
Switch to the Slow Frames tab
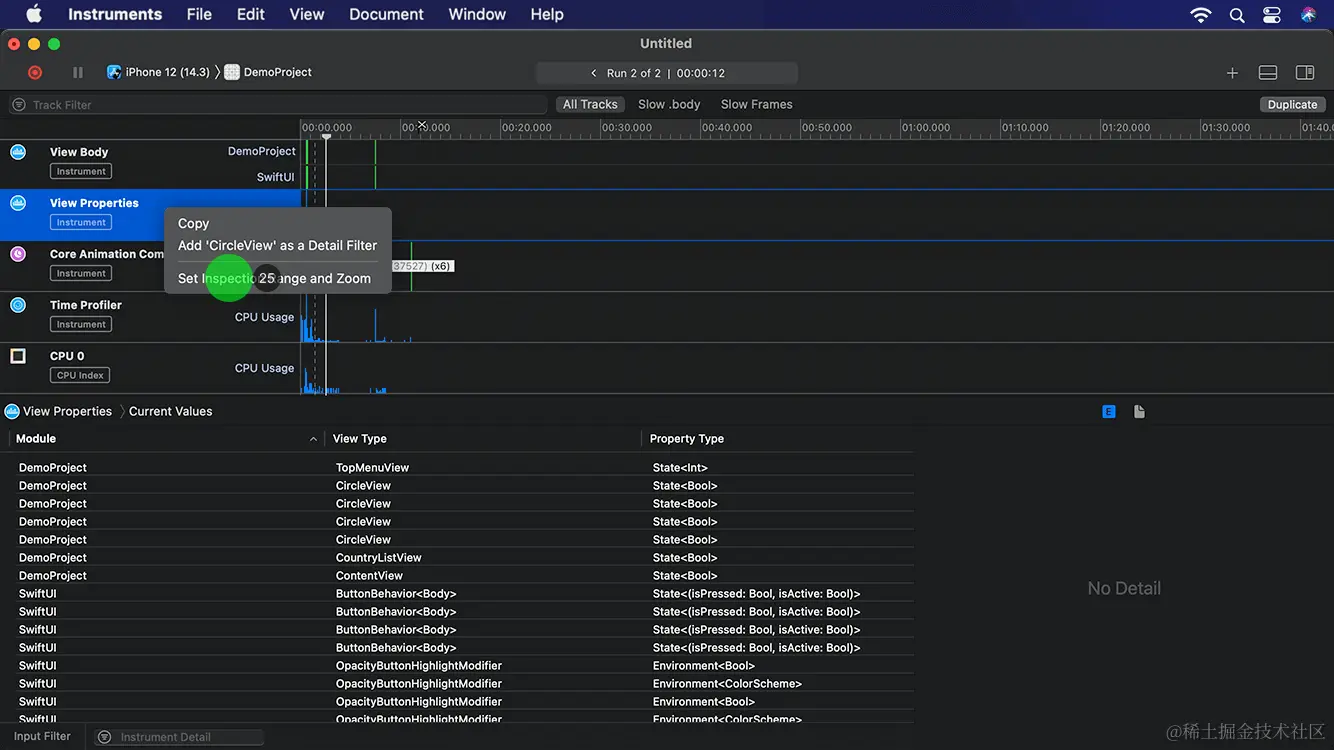click(x=757, y=104)
